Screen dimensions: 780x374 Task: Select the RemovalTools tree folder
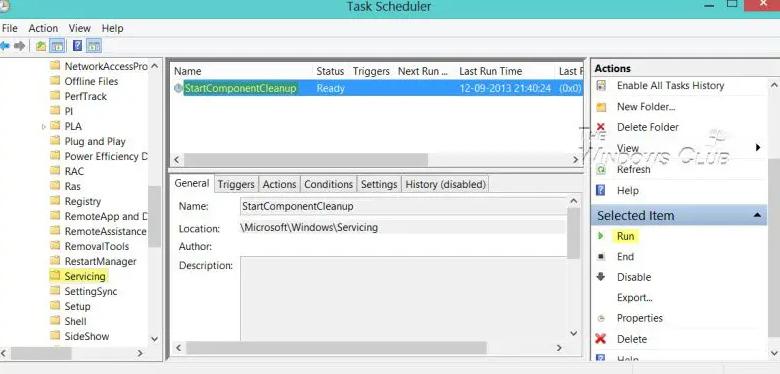[x=97, y=246]
